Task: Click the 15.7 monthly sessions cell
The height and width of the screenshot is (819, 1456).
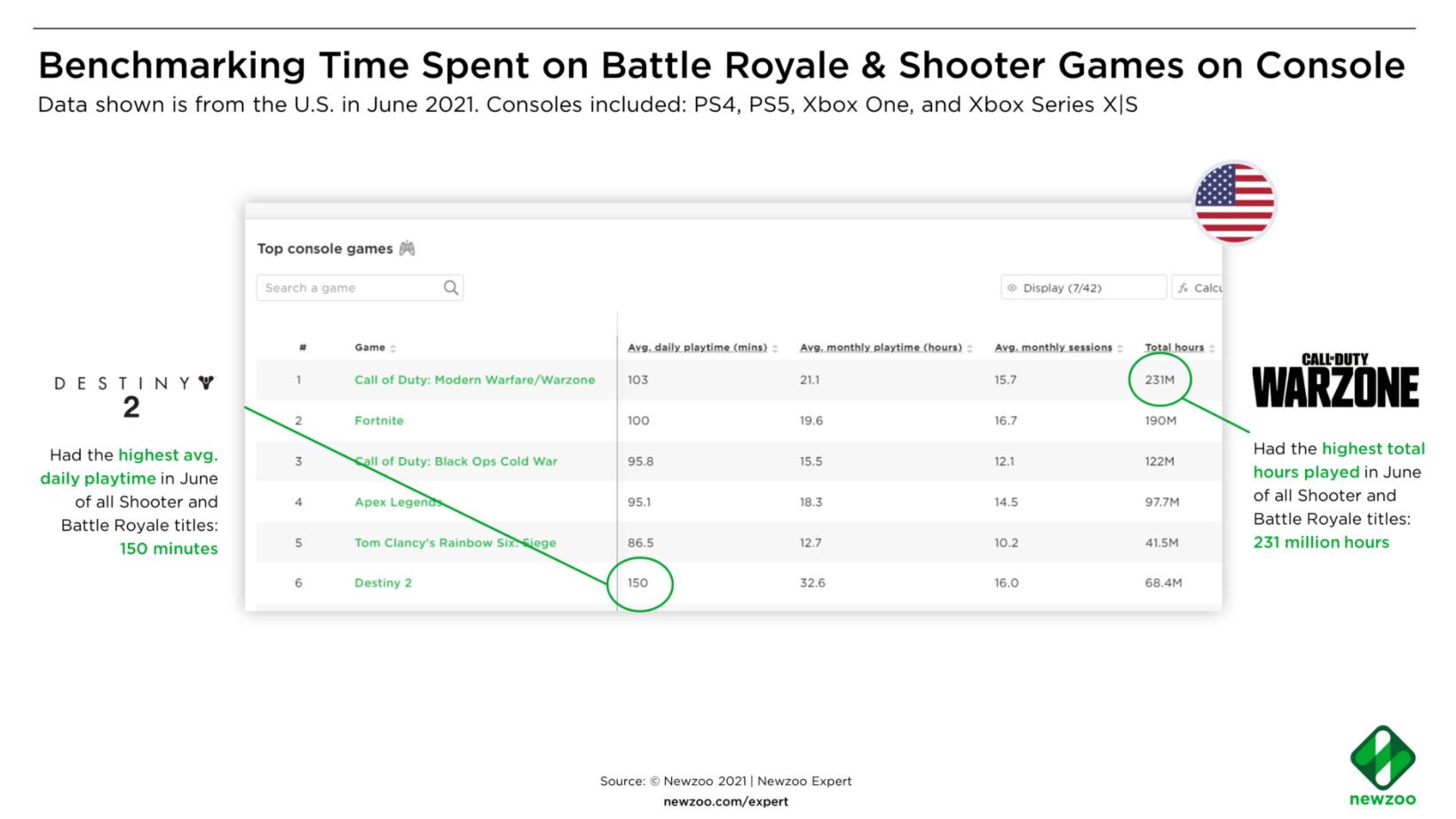Action: pyautogui.click(x=1006, y=380)
